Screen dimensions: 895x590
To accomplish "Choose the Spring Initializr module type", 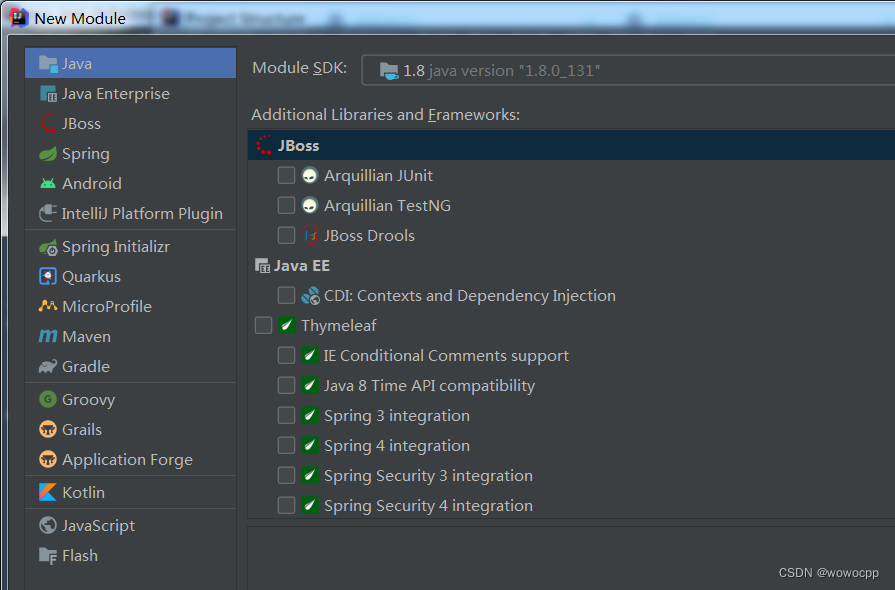I will (x=130, y=247).
